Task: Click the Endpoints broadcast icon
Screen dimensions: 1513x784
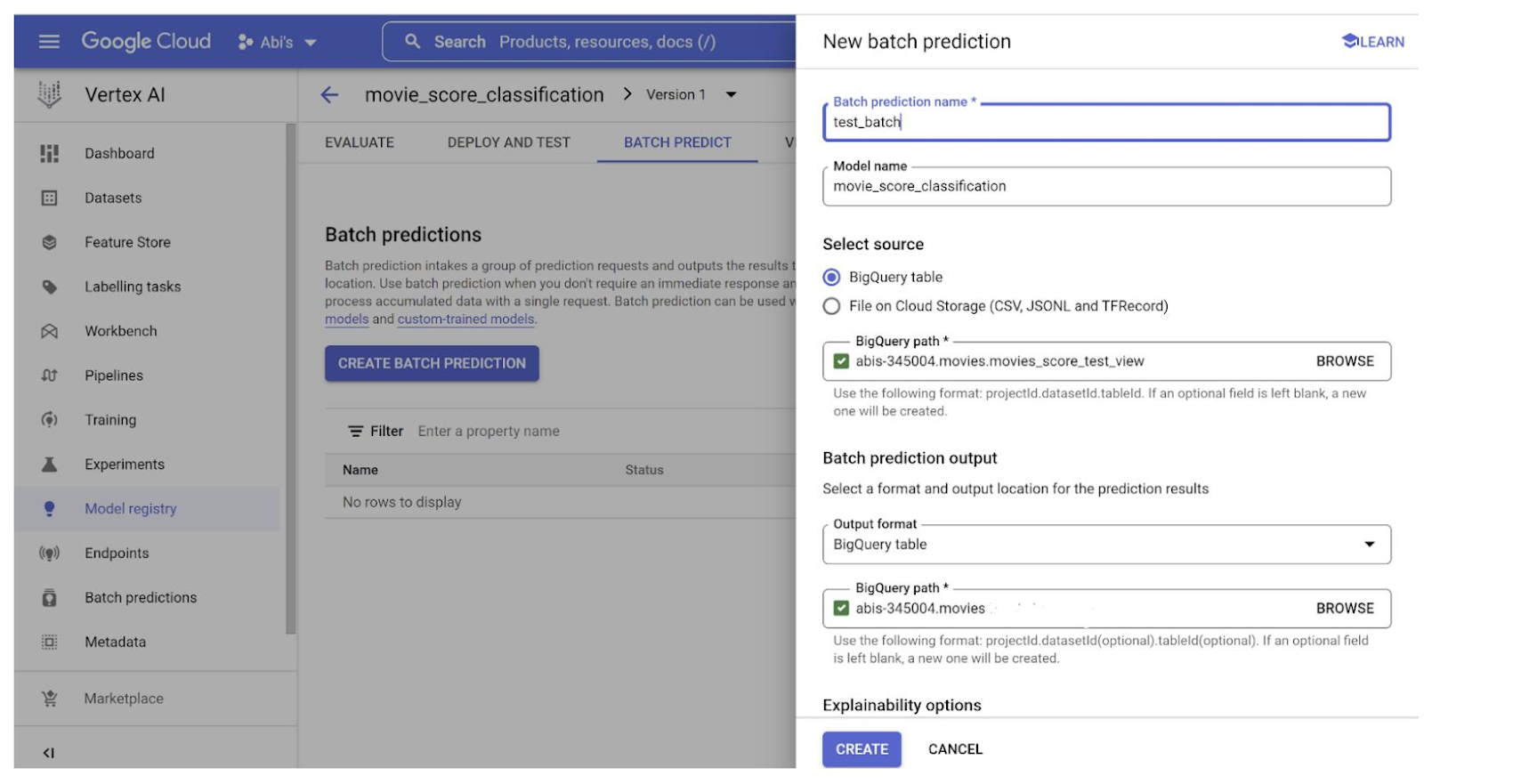Action: (x=50, y=554)
